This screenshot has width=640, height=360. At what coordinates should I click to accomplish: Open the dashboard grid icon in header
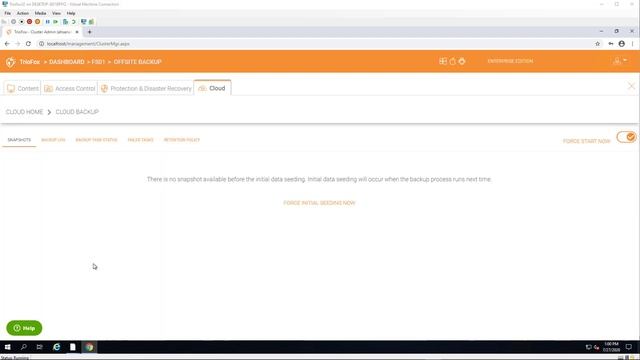443,61
